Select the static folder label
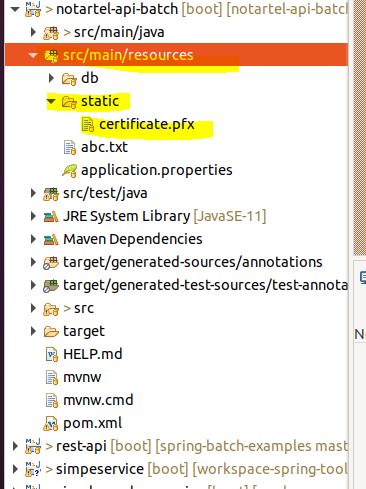The image size is (366, 489). pos(100,101)
